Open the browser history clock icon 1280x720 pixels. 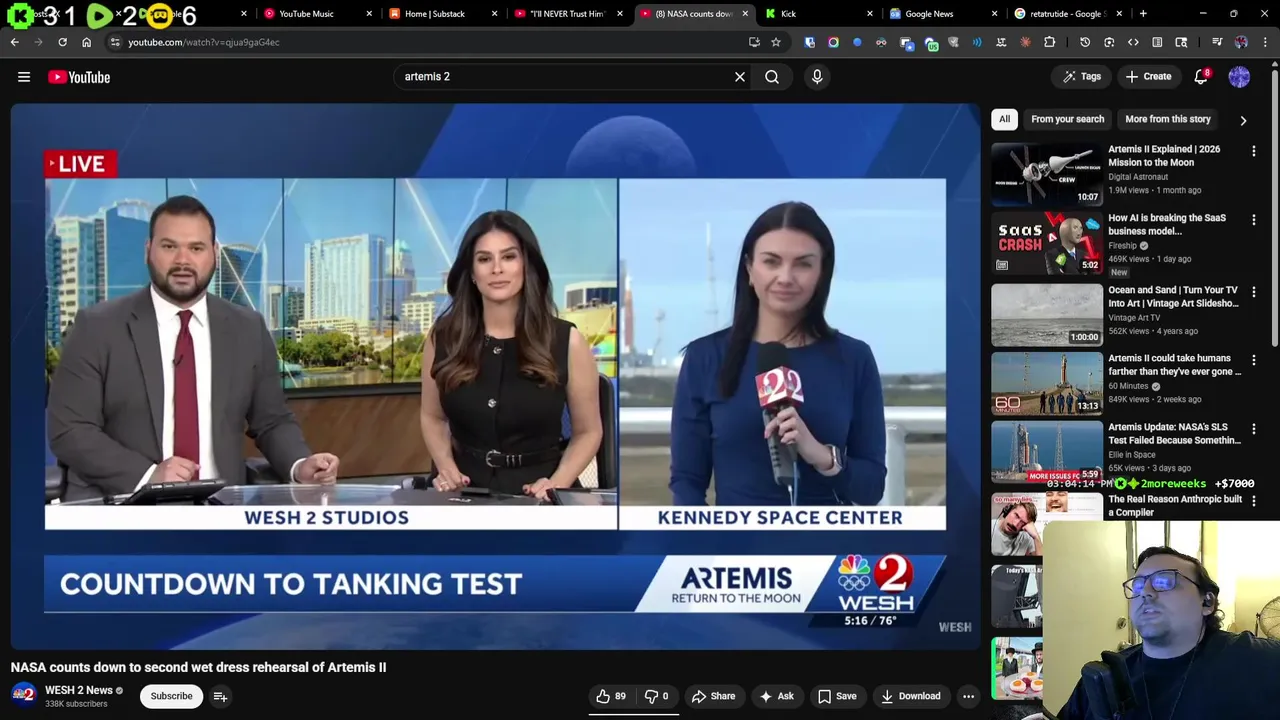tap(1085, 42)
